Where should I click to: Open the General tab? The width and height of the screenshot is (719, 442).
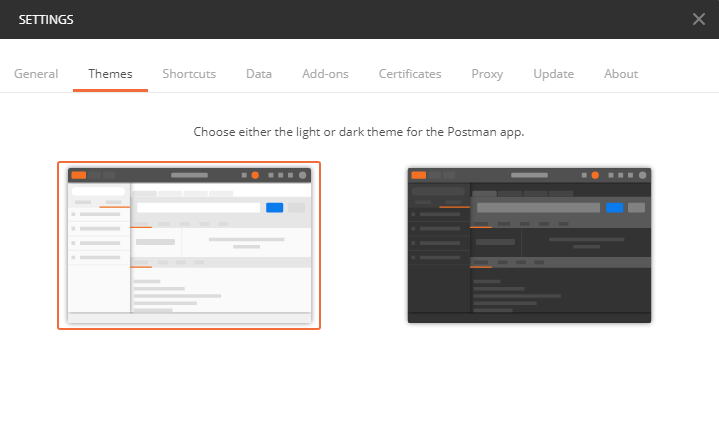coord(36,74)
